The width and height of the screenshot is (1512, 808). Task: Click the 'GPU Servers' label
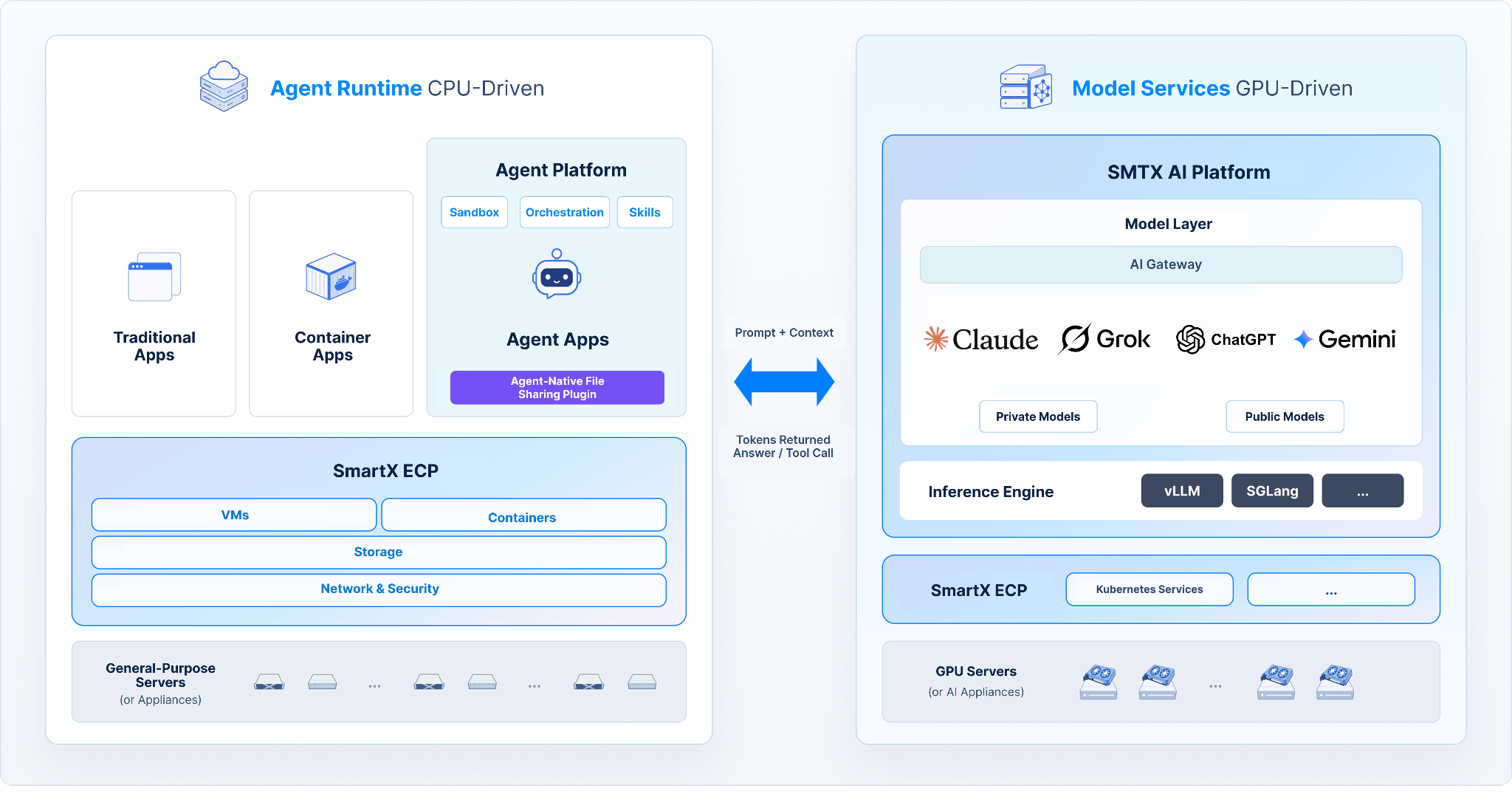coord(976,671)
